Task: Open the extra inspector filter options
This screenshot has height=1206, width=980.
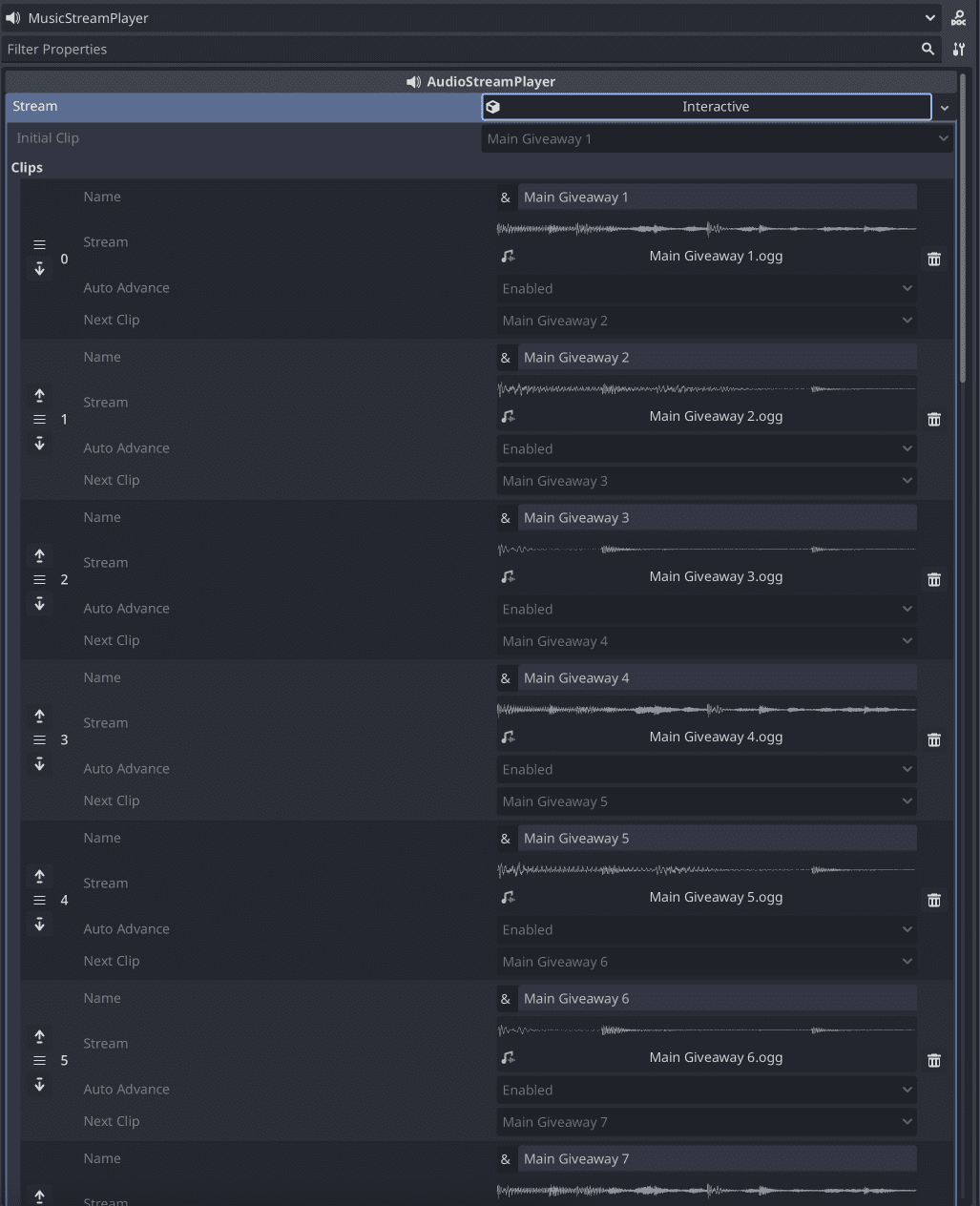Action: point(959,49)
